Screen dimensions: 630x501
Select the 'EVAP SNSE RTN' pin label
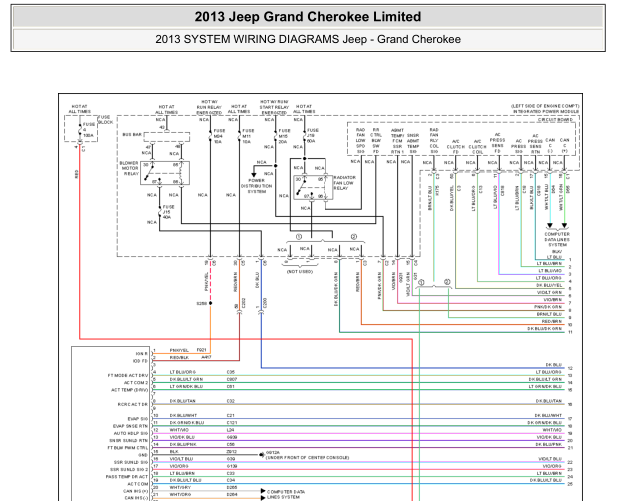[x=130, y=426]
